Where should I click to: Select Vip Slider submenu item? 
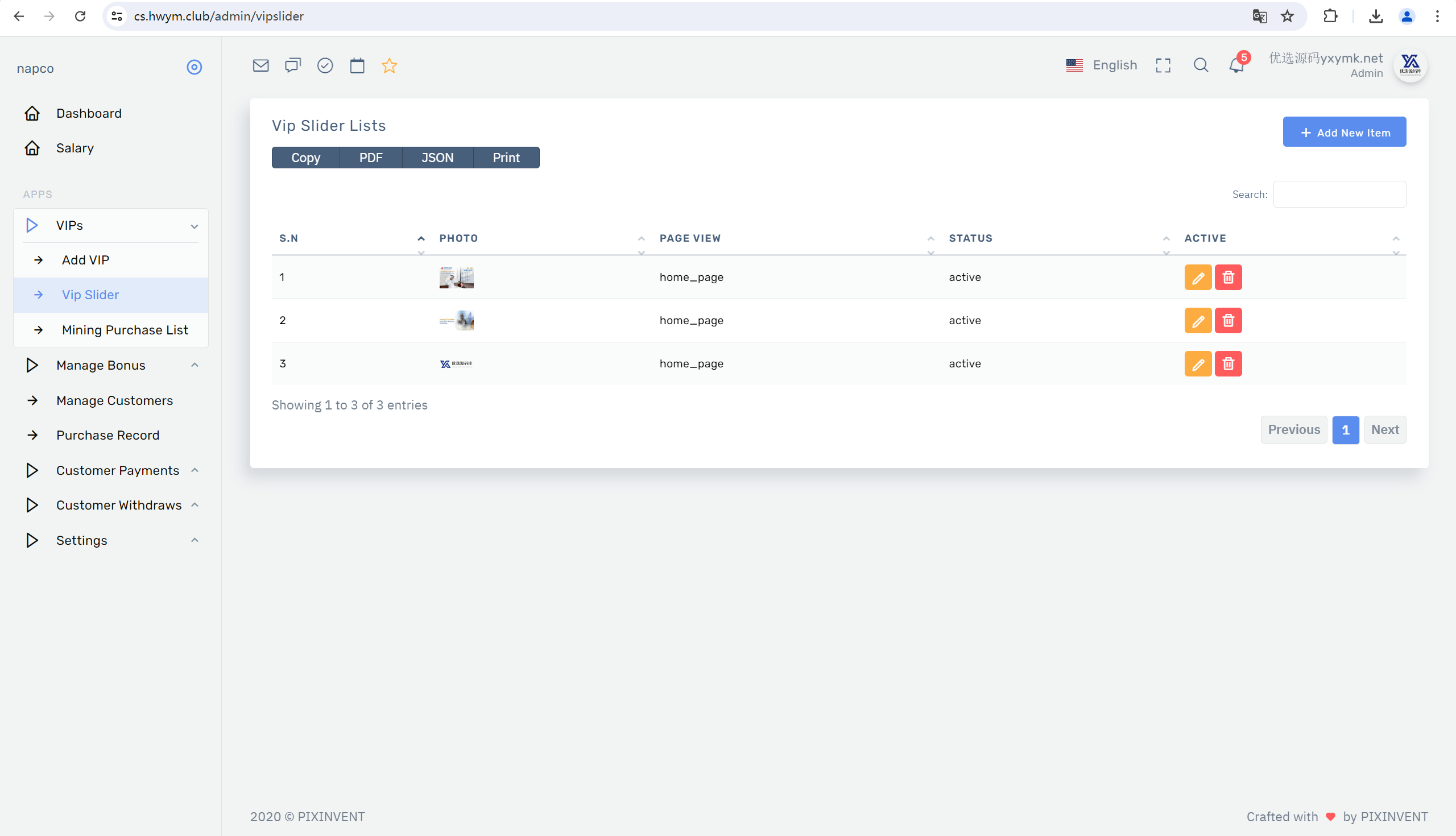111,295
